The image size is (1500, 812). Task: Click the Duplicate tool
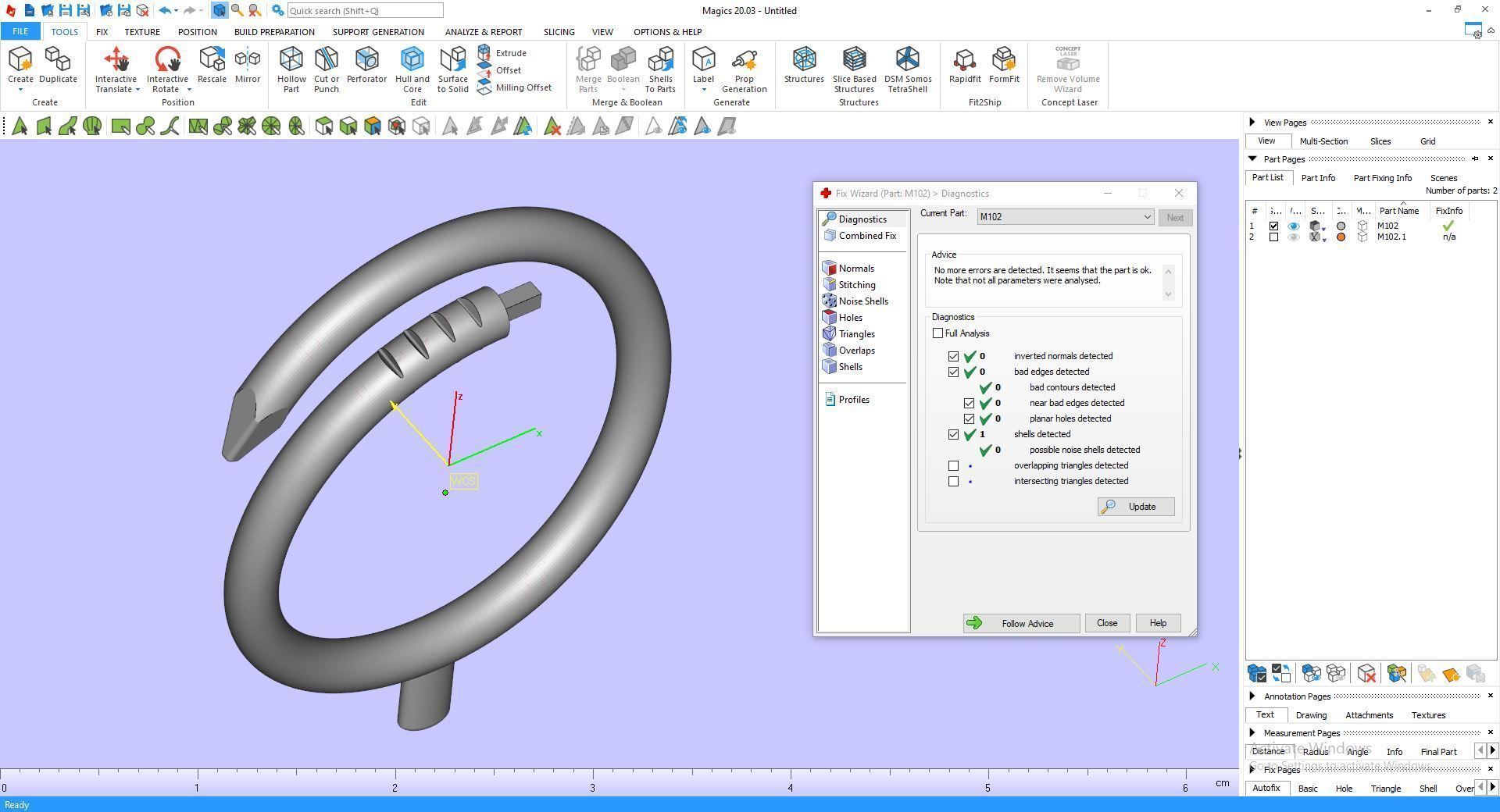58,65
